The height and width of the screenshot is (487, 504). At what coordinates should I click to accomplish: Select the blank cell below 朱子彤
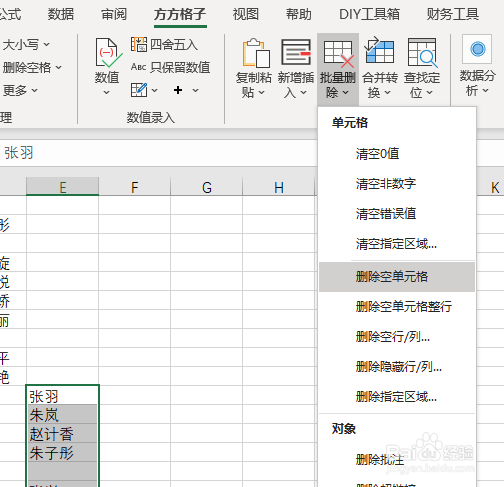62,471
